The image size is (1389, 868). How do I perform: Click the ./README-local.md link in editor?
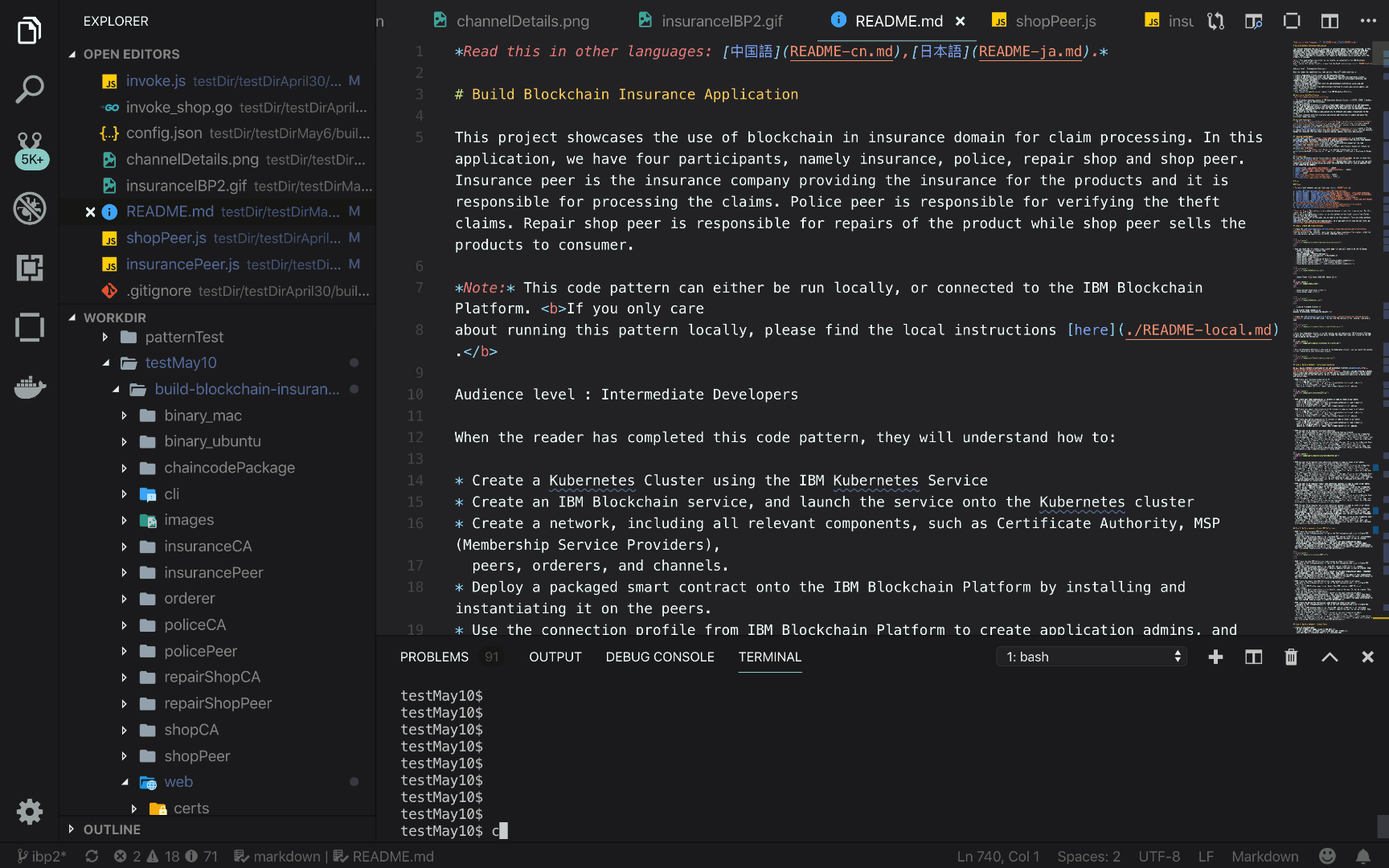coord(1198,330)
